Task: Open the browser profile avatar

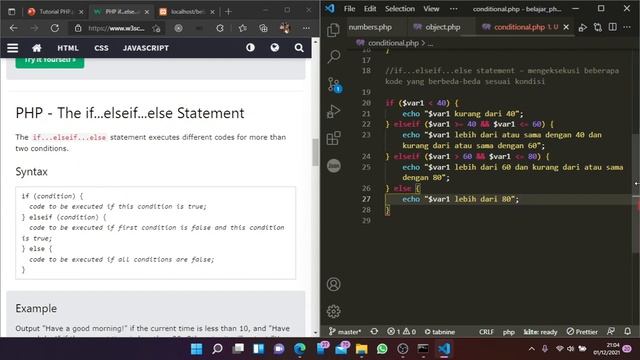Action: (285, 28)
